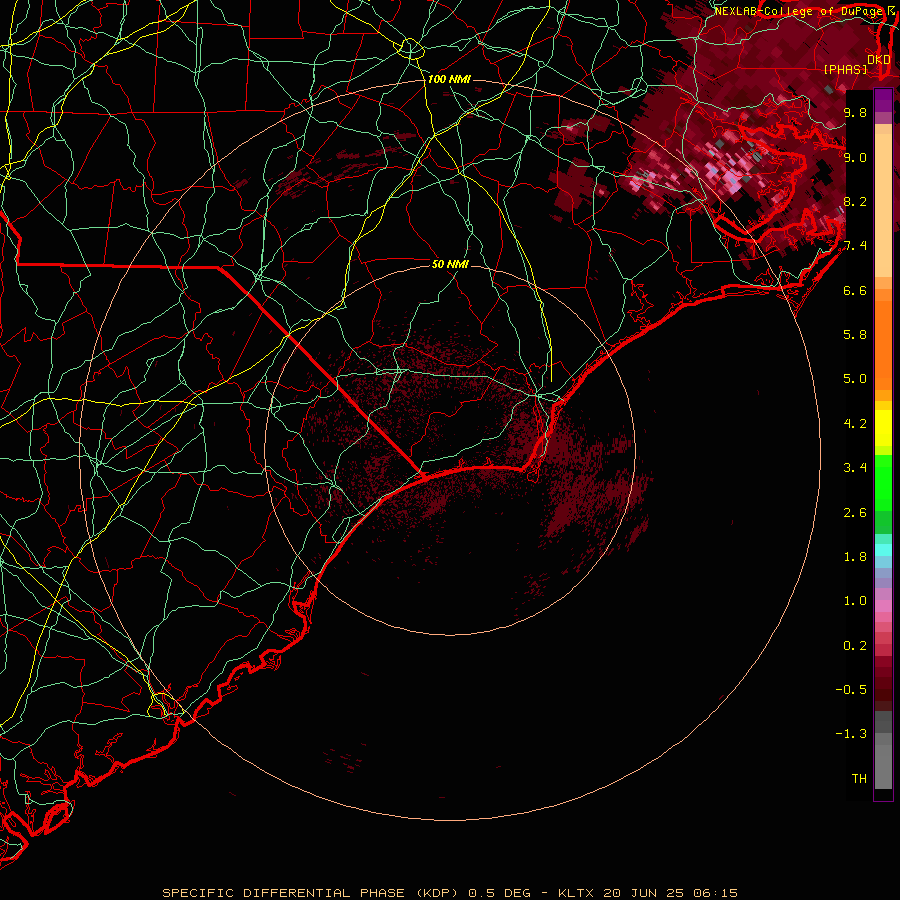900x900 pixels.
Task: Pick the cyan color bar segment
Action: click(883, 550)
